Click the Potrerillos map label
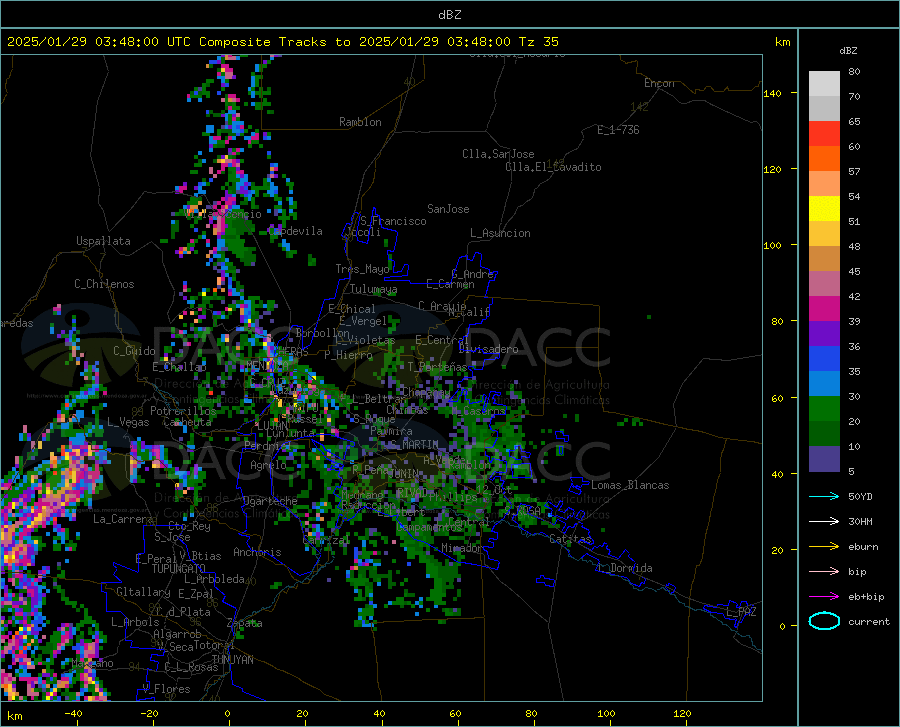 183,411
